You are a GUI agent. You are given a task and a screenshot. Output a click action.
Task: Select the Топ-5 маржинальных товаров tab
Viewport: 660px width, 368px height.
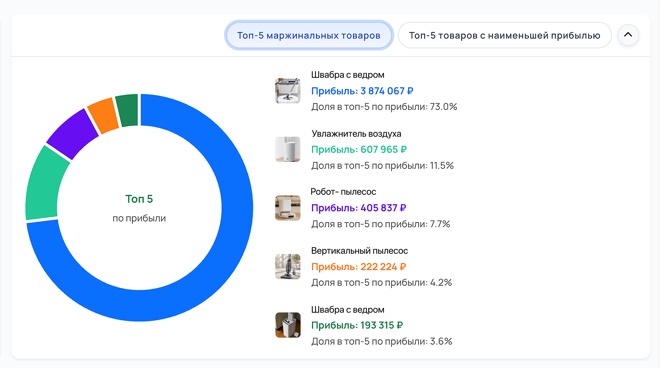pos(309,35)
